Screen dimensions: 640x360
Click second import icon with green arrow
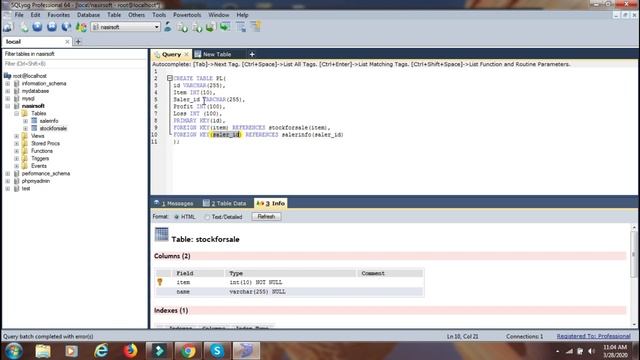(197, 27)
